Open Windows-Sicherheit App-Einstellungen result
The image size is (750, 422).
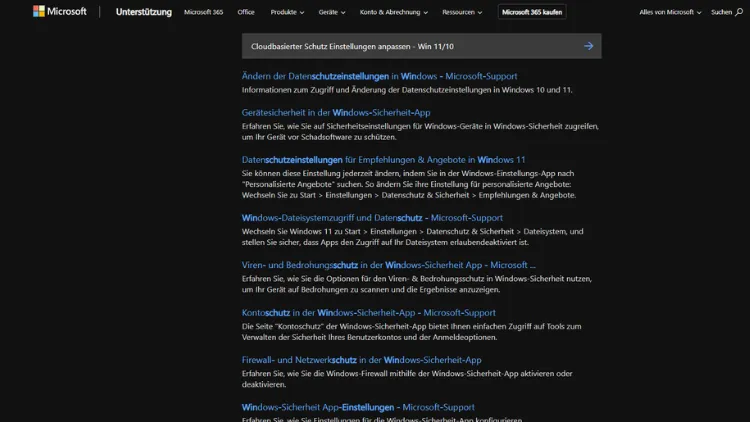[358, 407]
